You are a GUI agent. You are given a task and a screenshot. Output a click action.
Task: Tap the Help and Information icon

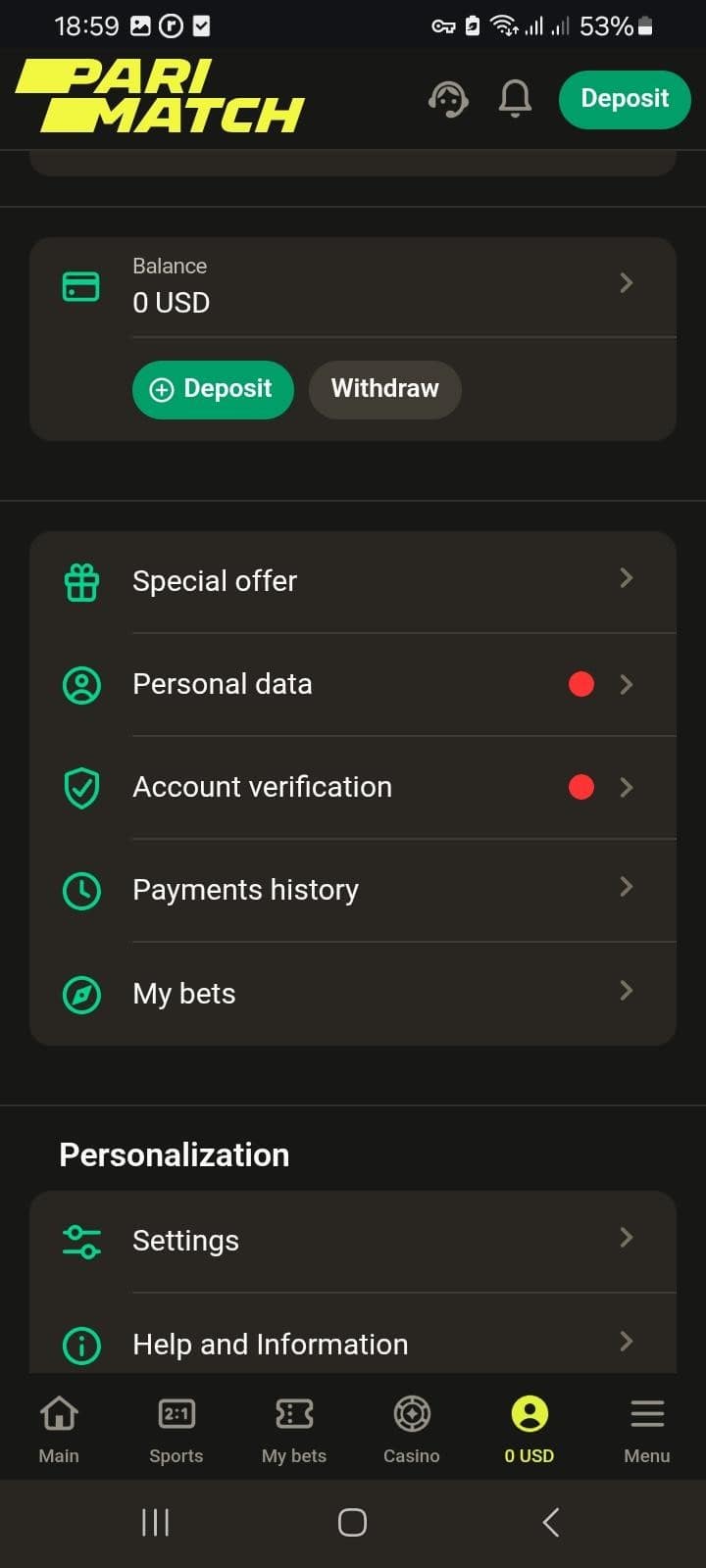[x=81, y=1345]
